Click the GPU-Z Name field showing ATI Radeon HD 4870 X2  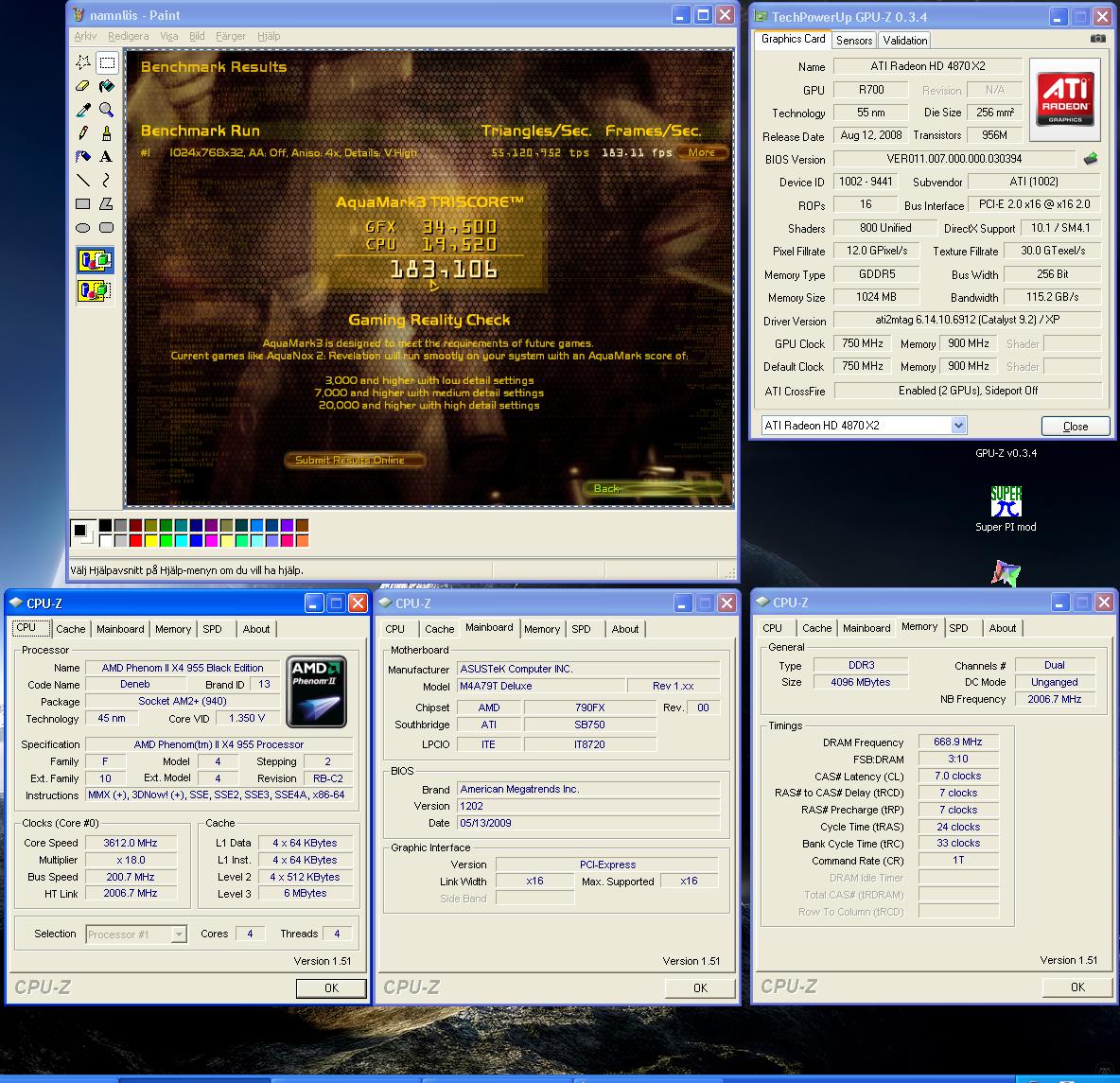click(928, 66)
